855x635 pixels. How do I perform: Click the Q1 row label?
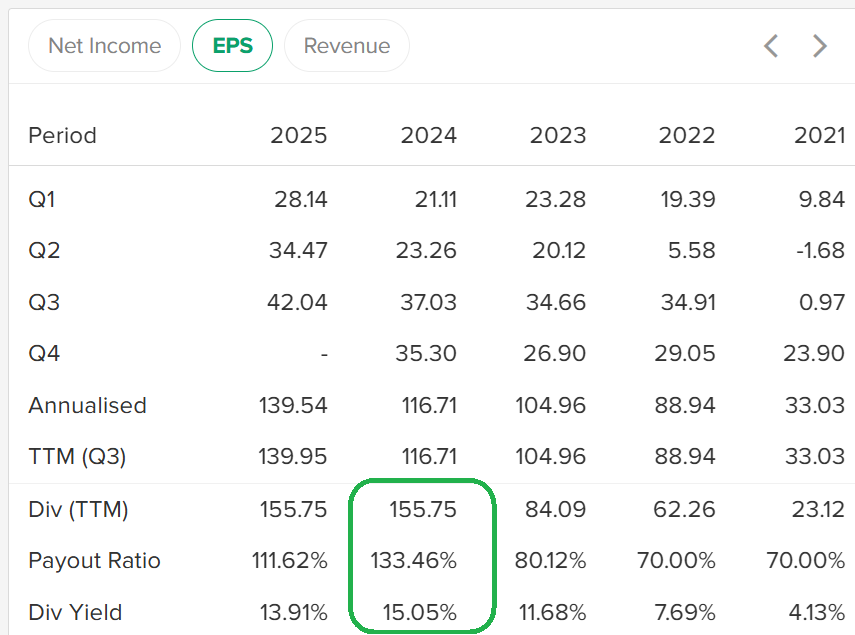(x=41, y=199)
